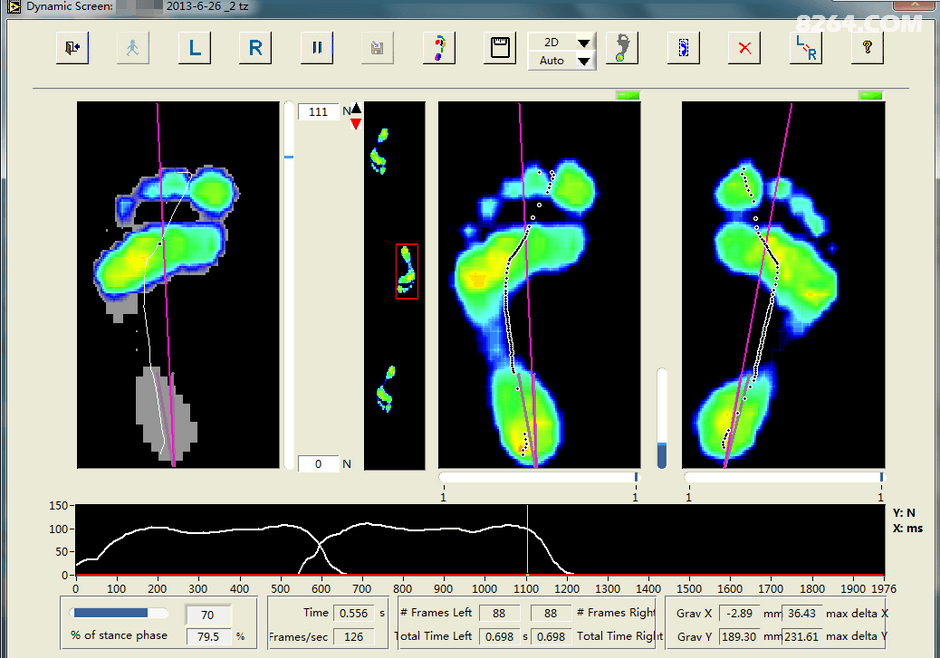
Task: Select the left foot L button
Action: tap(195, 48)
